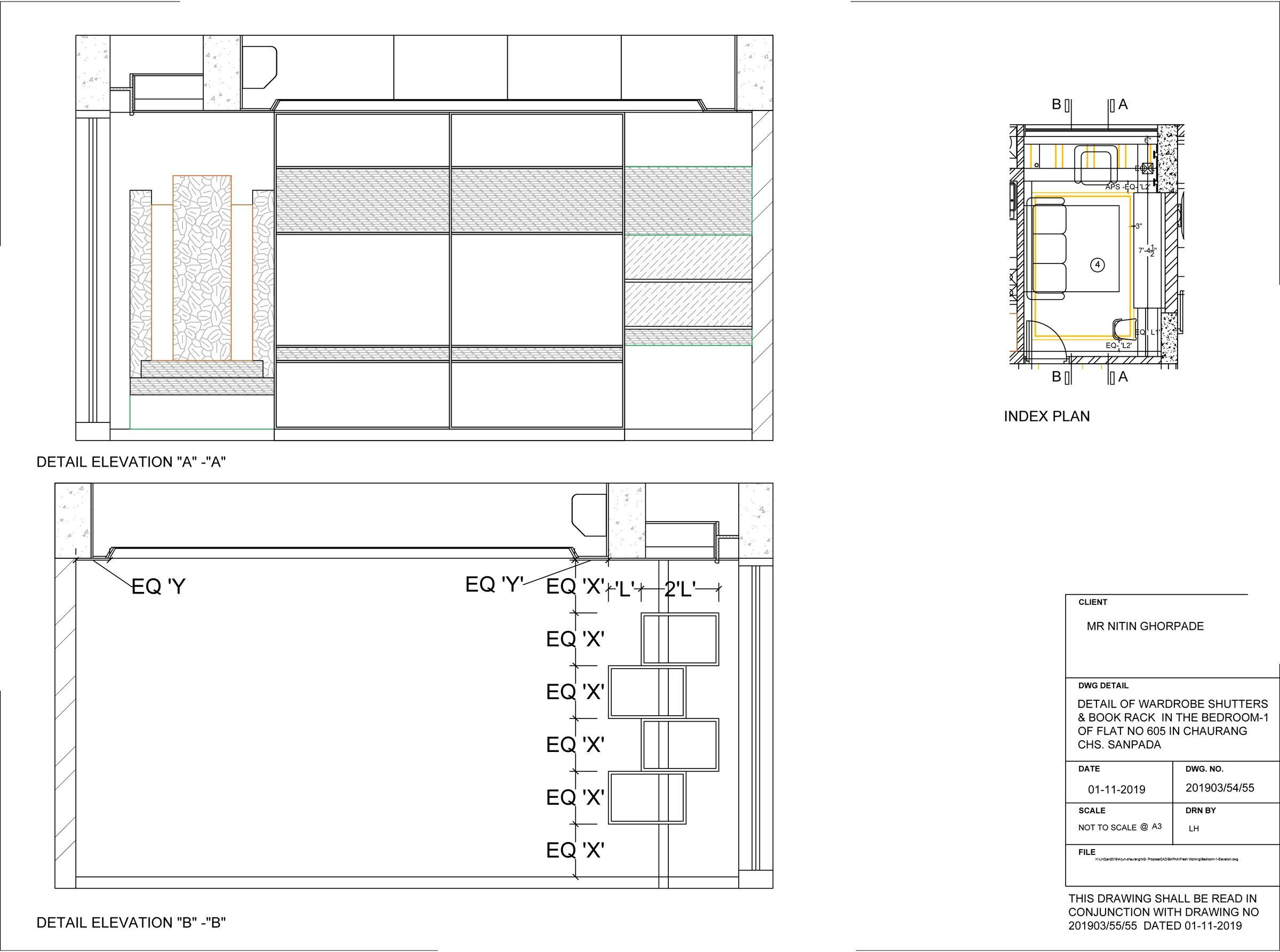The image size is (1280, 952).
Task: Select the drafter initials 'LH'
Action: pyautogui.click(x=1194, y=829)
